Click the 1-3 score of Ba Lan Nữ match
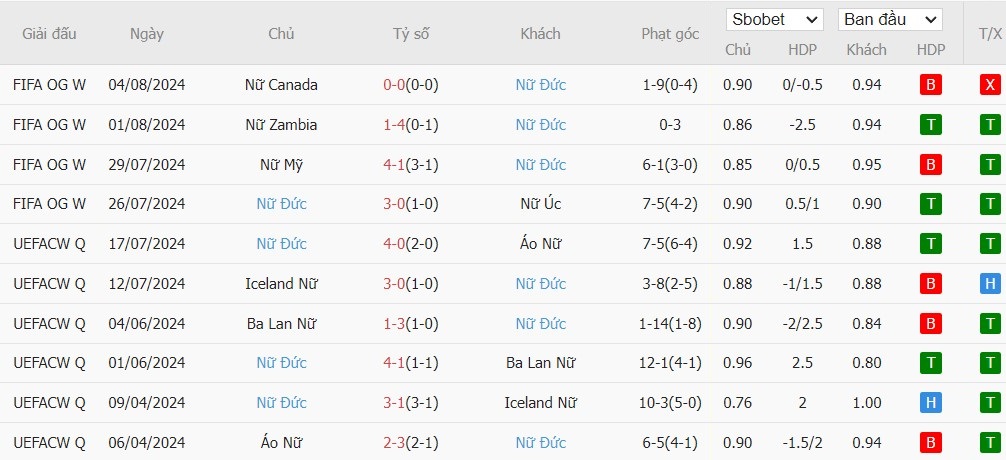Image resolution: width=1006 pixels, height=460 pixels. click(x=394, y=324)
